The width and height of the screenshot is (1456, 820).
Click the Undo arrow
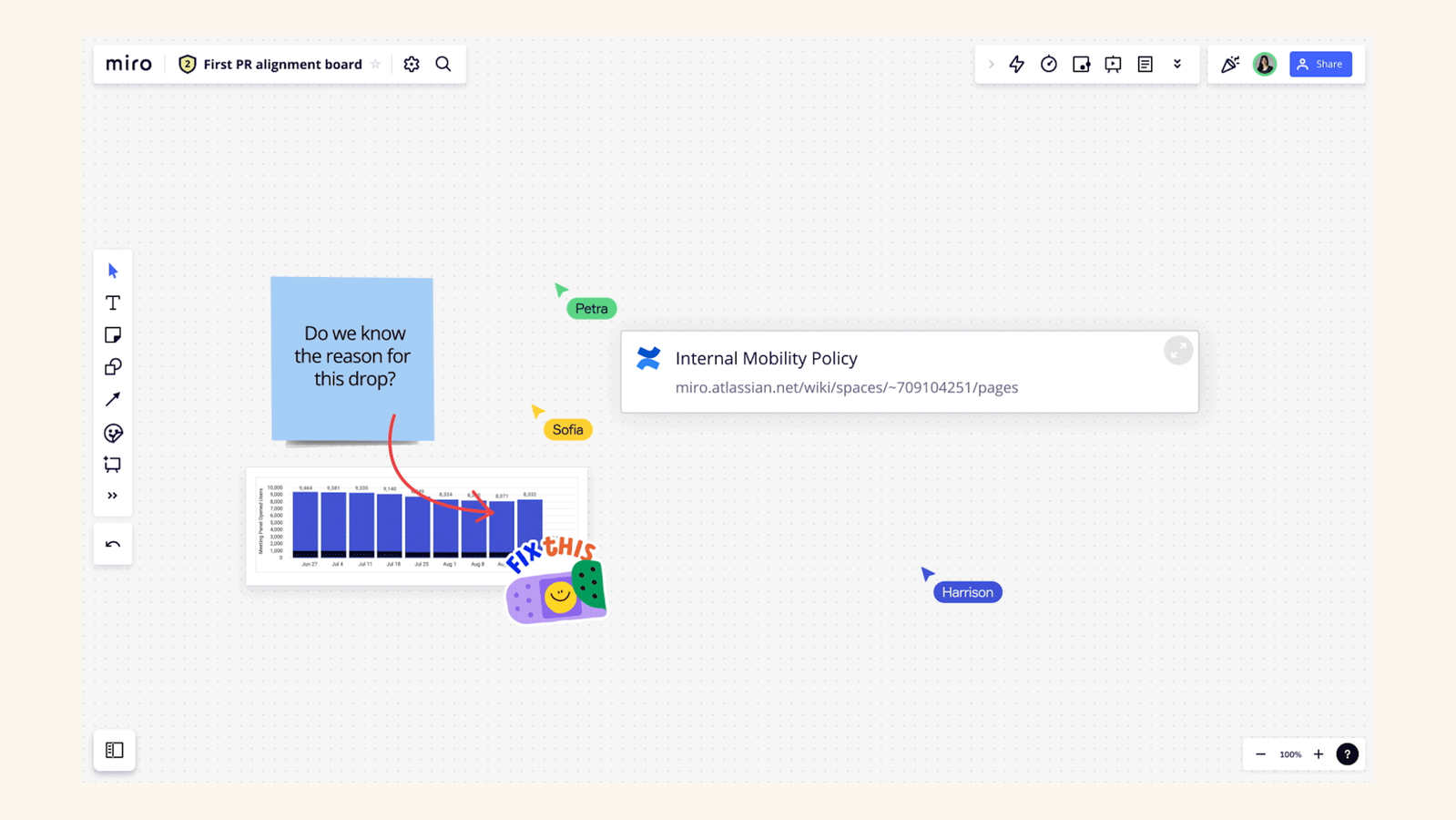[113, 544]
